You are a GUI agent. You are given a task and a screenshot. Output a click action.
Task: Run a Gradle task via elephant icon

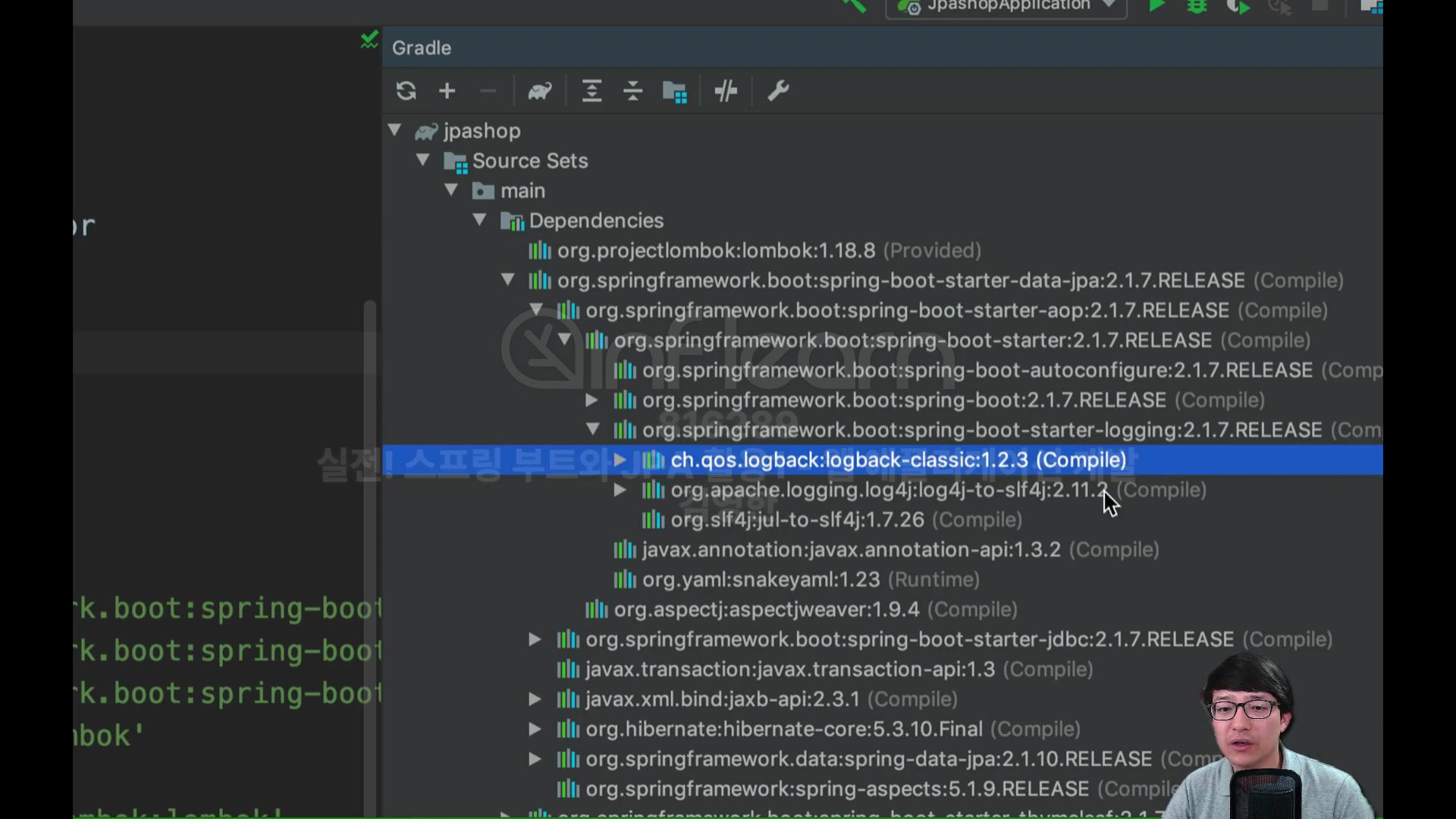[x=540, y=91]
